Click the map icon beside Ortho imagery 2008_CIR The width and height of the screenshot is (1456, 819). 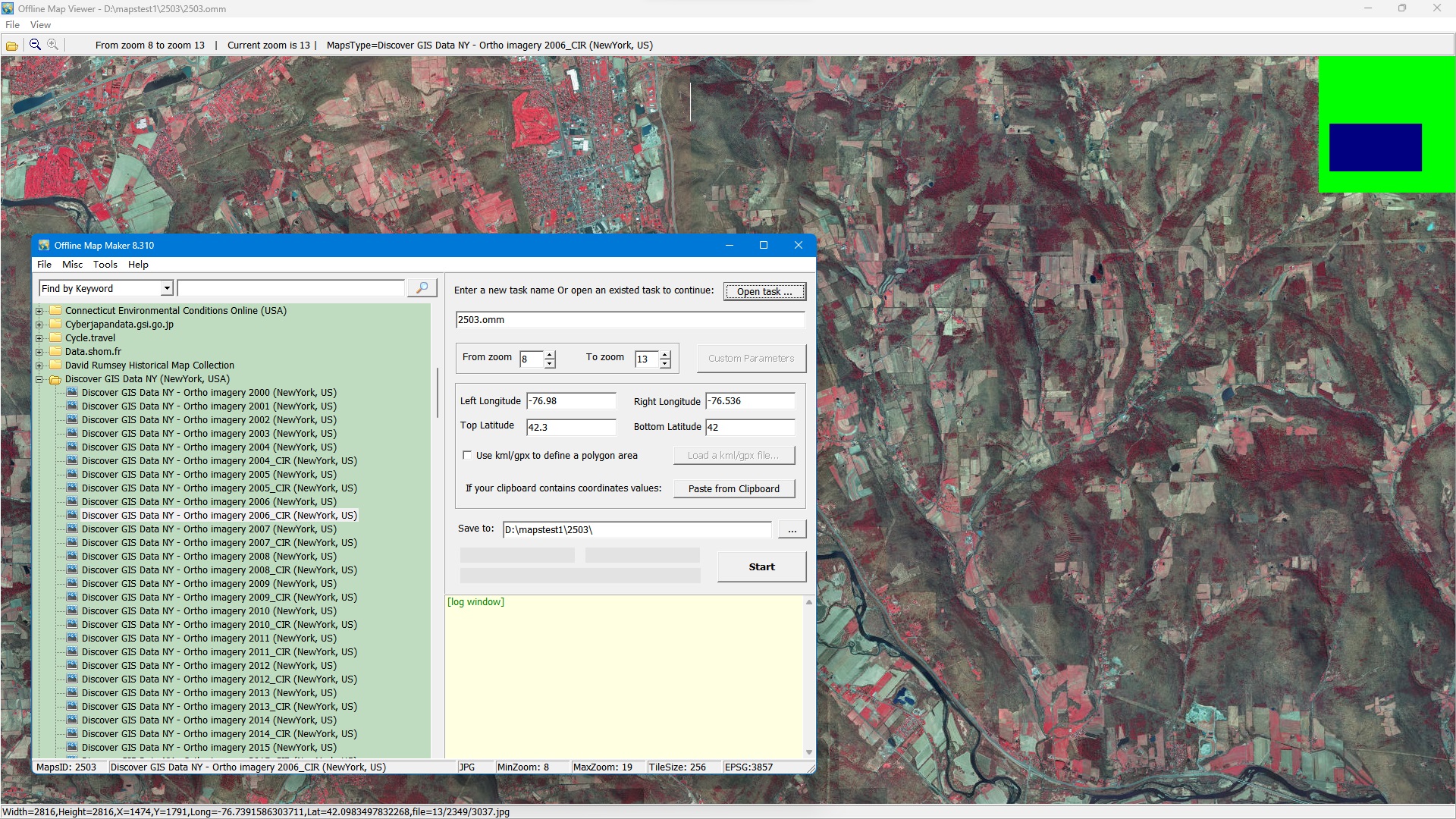(x=72, y=570)
